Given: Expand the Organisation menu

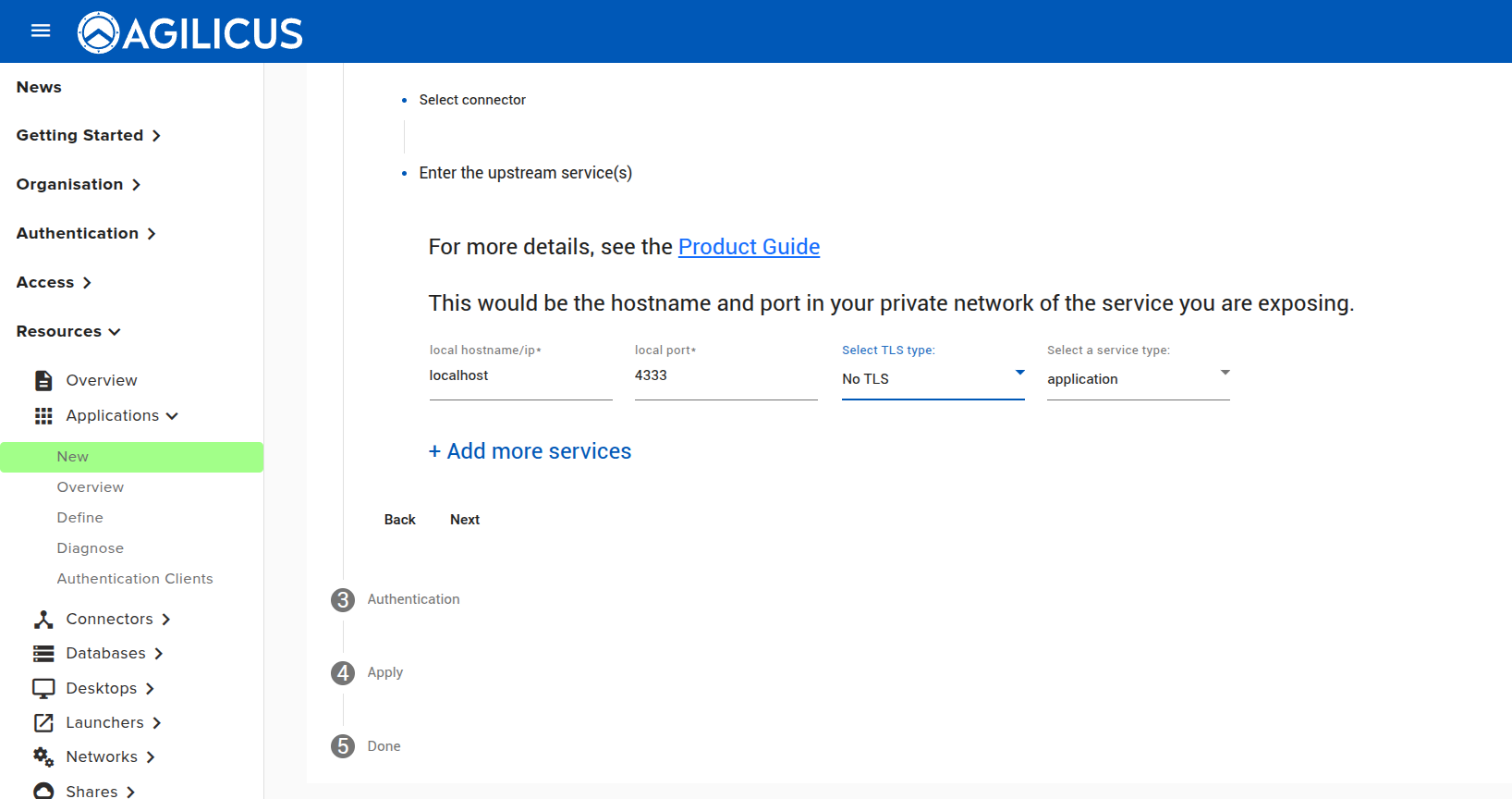Looking at the screenshot, I should pyautogui.click(x=79, y=184).
